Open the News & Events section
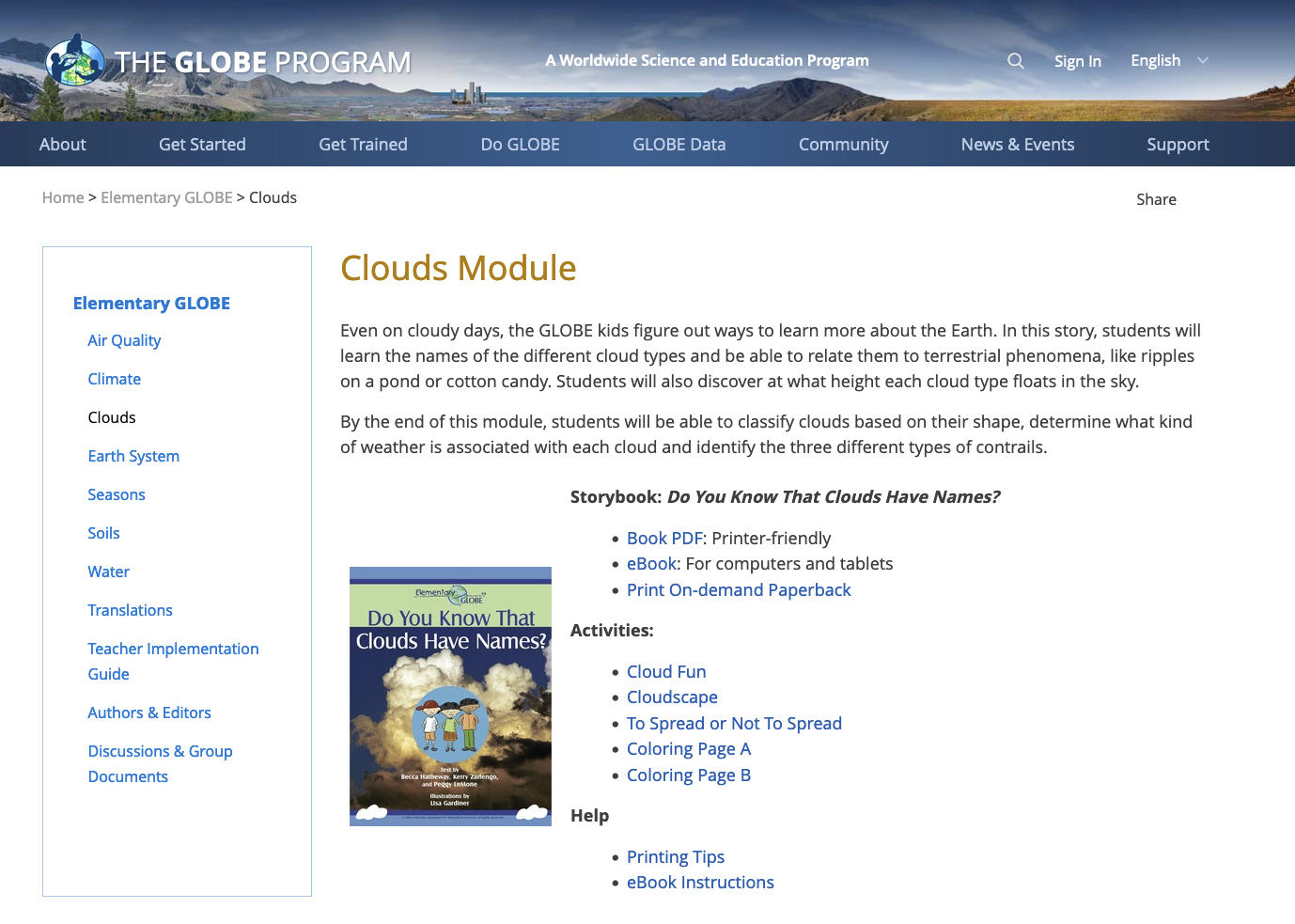This screenshot has width=1295, height=924. pyautogui.click(x=1018, y=144)
